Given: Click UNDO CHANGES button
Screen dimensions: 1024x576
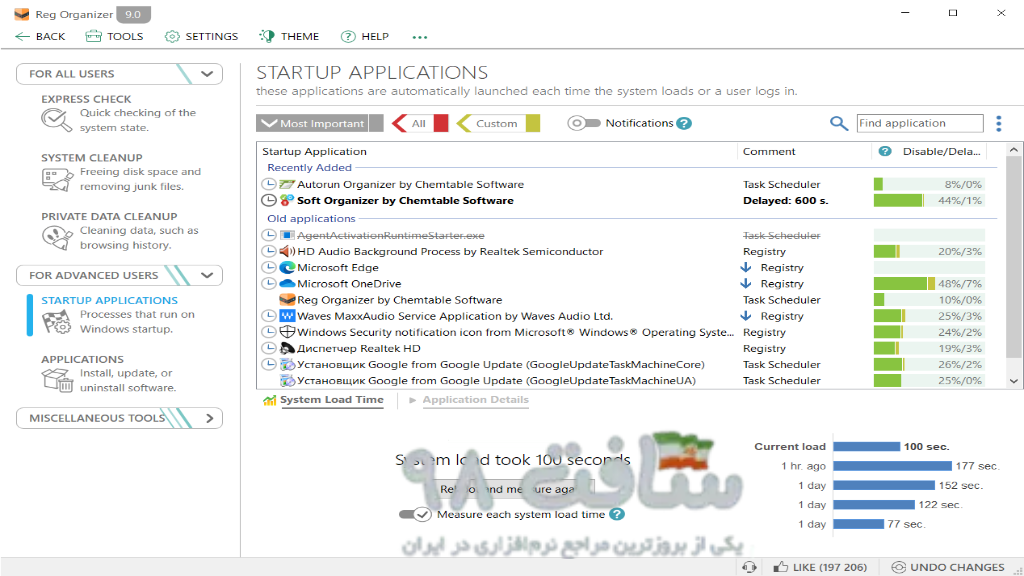Looking at the screenshot, I should point(948,568).
